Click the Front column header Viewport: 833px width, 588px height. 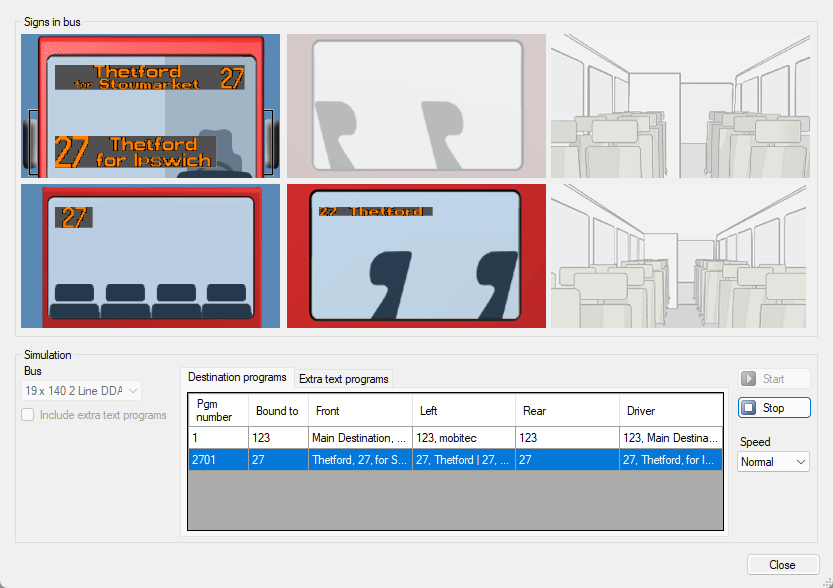coord(359,411)
